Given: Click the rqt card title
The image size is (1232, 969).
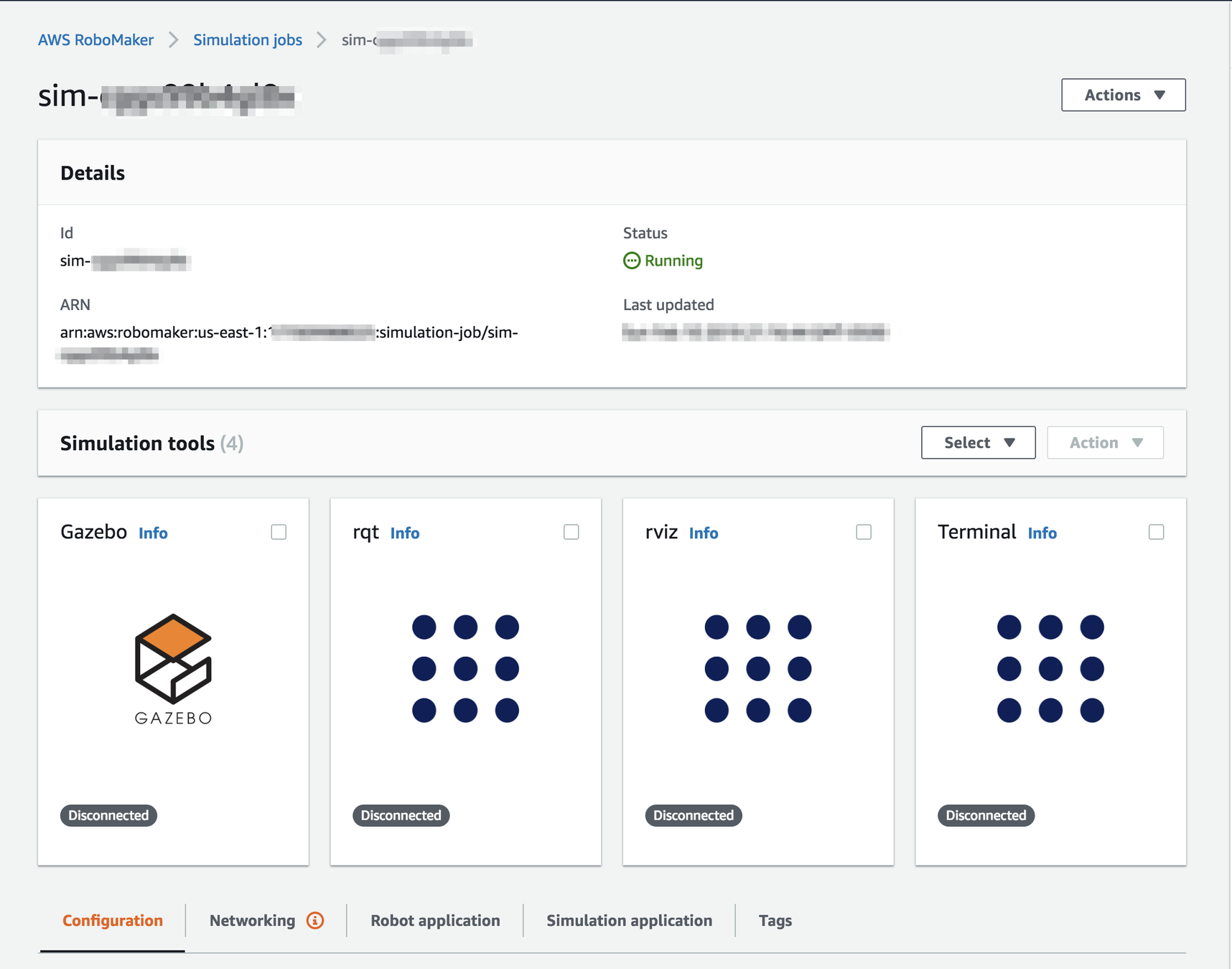Looking at the screenshot, I should pyautogui.click(x=365, y=532).
